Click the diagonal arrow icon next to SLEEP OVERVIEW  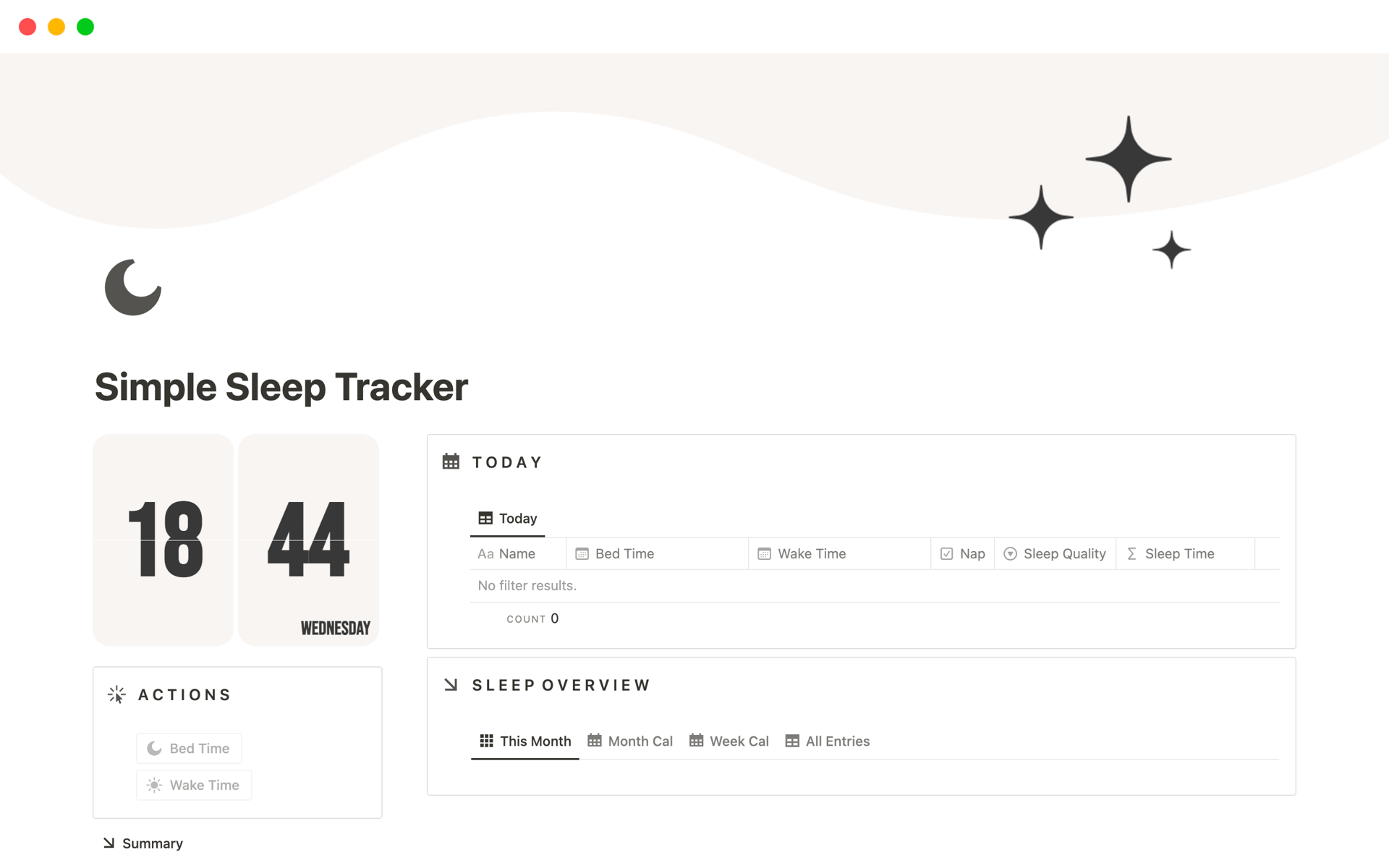point(451,685)
